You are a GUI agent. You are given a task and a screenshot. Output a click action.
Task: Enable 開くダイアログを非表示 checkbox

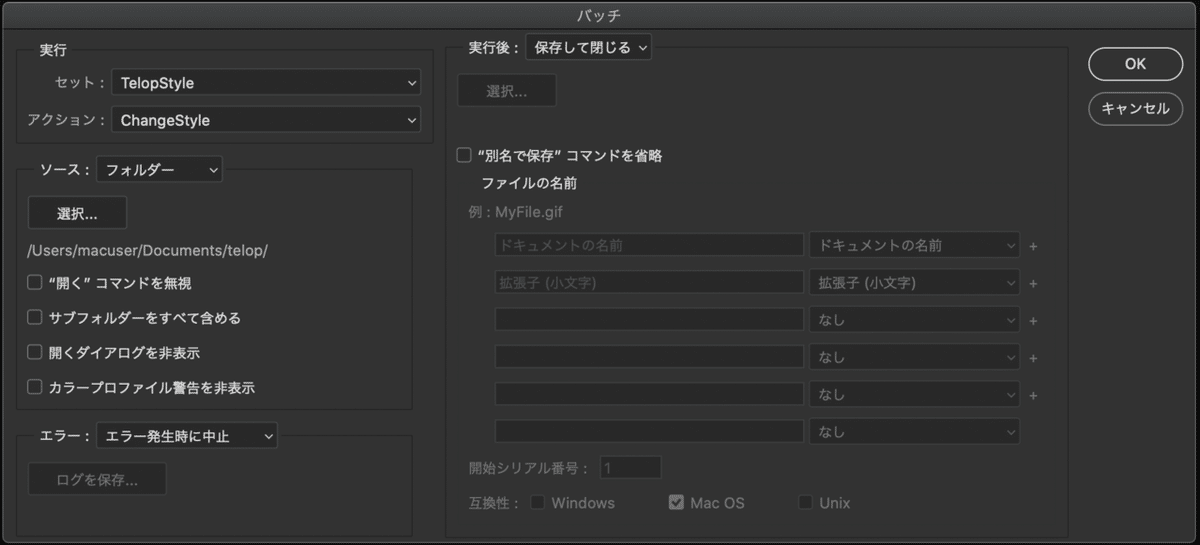click(x=35, y=353)
